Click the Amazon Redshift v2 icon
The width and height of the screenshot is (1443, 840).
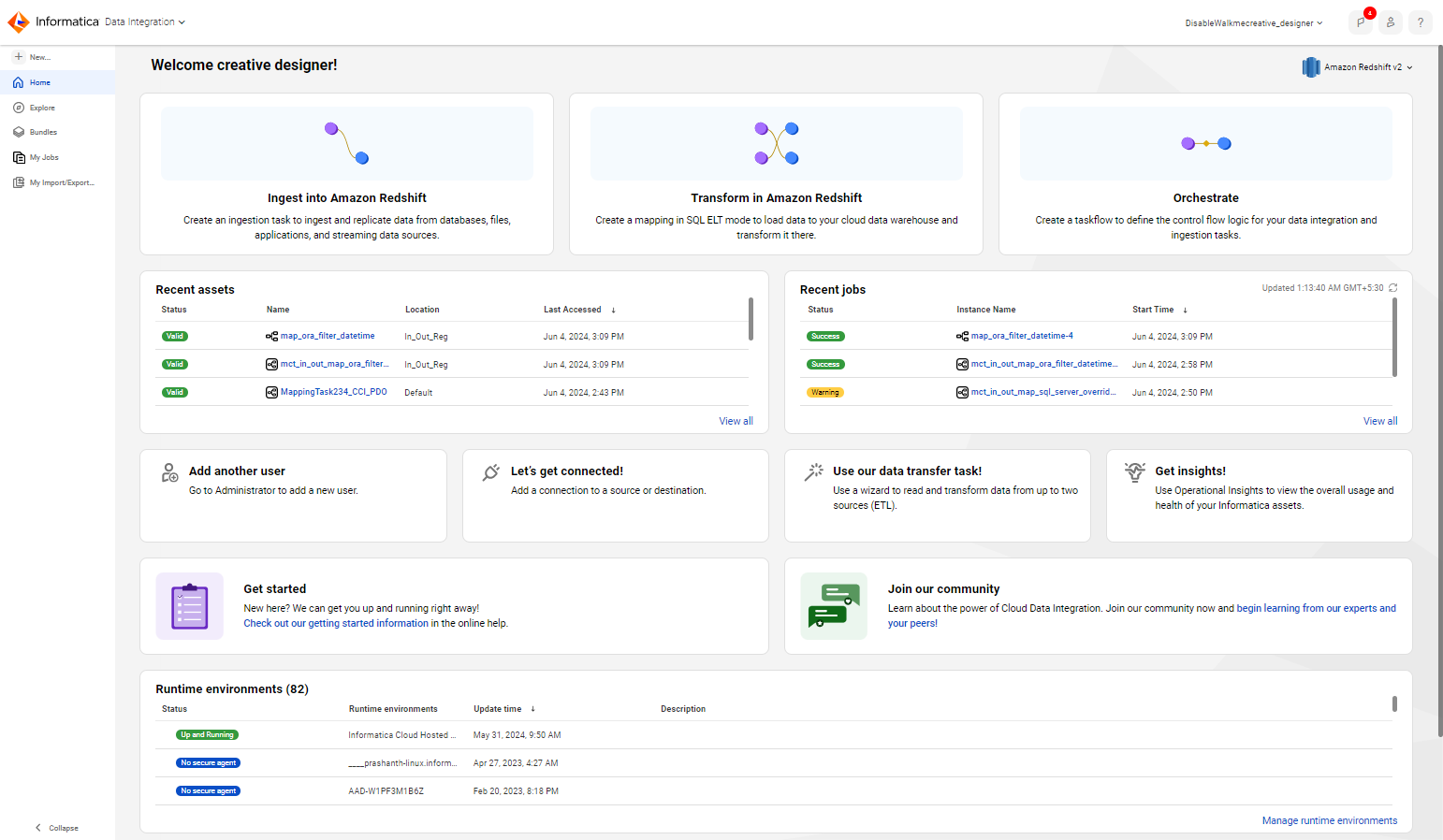click(x=1310, y=67)
